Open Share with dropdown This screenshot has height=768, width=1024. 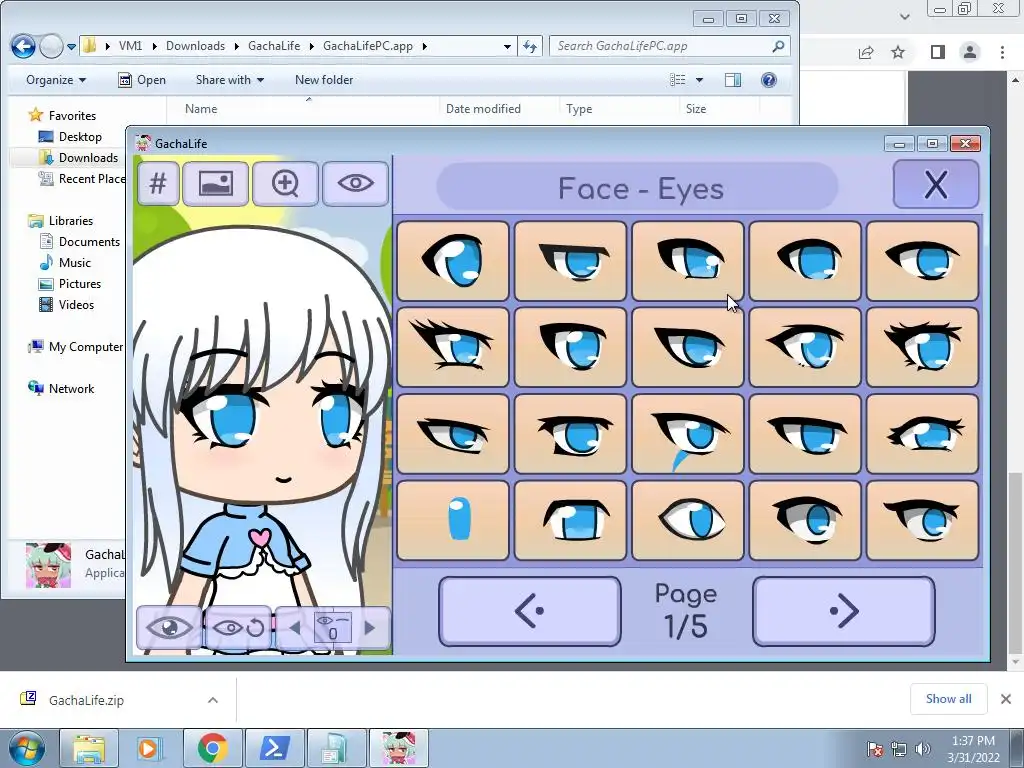[x=230, y=80]
